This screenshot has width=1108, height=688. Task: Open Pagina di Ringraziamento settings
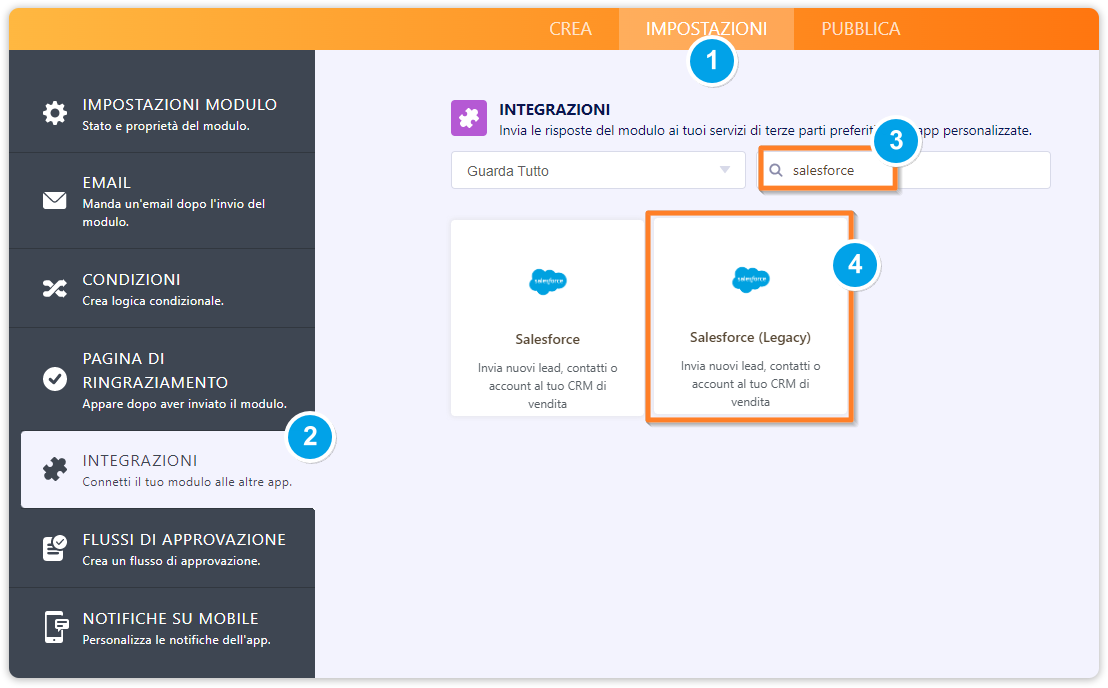click(162, 379)
